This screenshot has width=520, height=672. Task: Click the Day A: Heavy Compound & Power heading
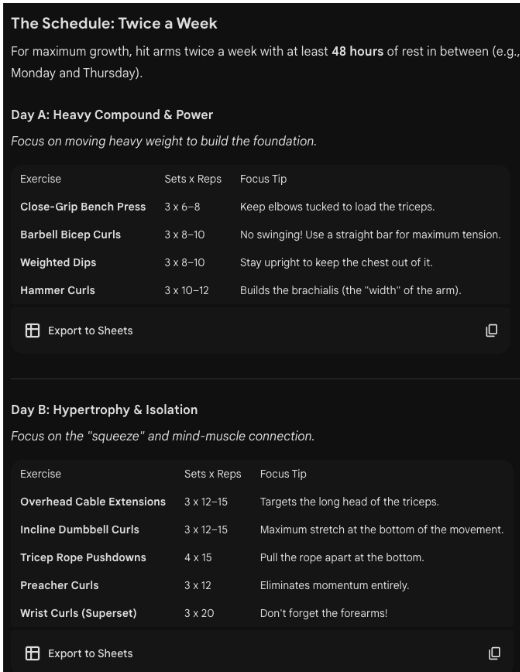pyautogui.click(x=112, y=115)
